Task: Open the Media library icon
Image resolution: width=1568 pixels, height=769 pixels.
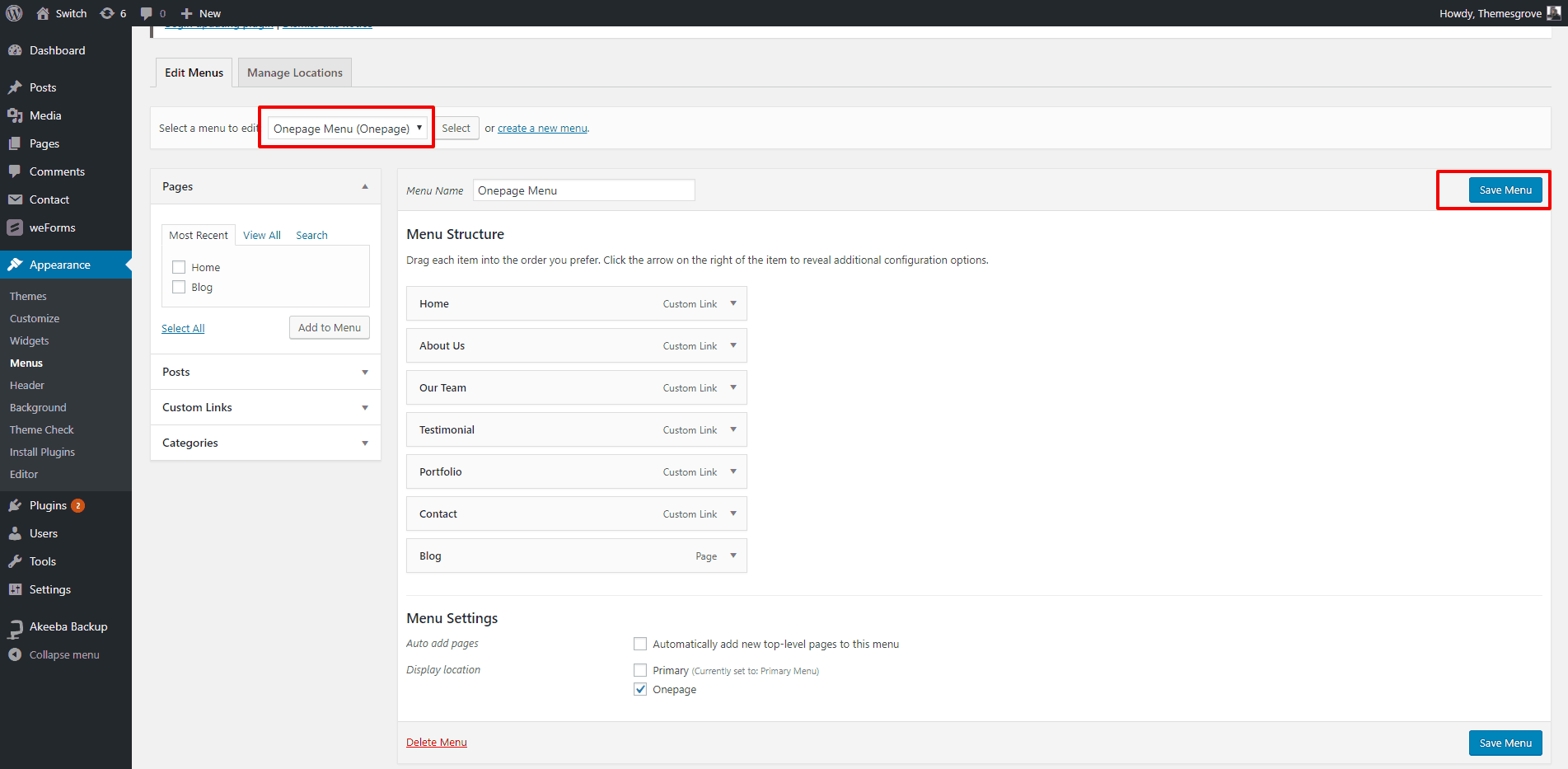Action: coord(16,115)
